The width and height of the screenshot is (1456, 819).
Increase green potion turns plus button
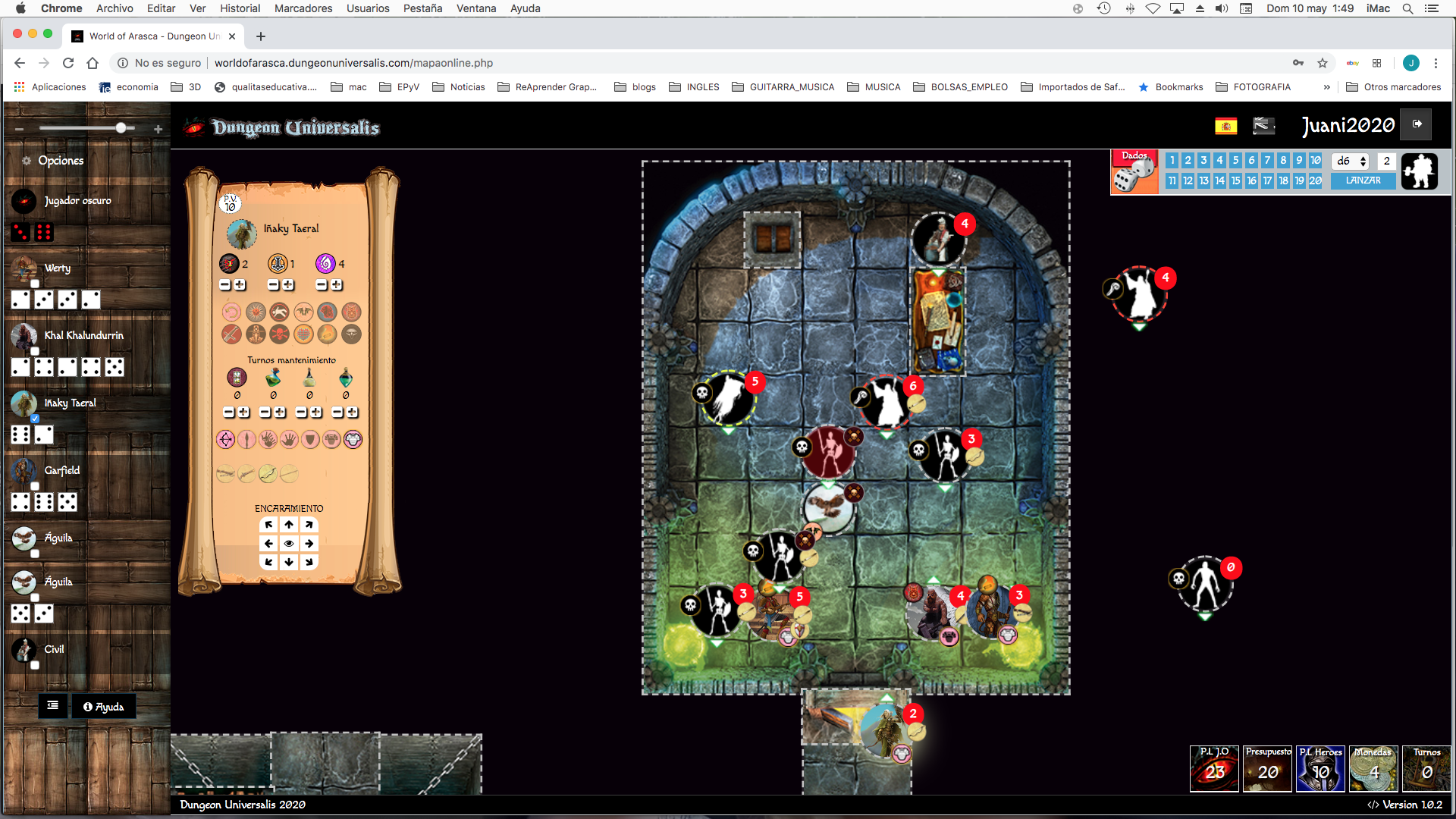pos(280,413)
